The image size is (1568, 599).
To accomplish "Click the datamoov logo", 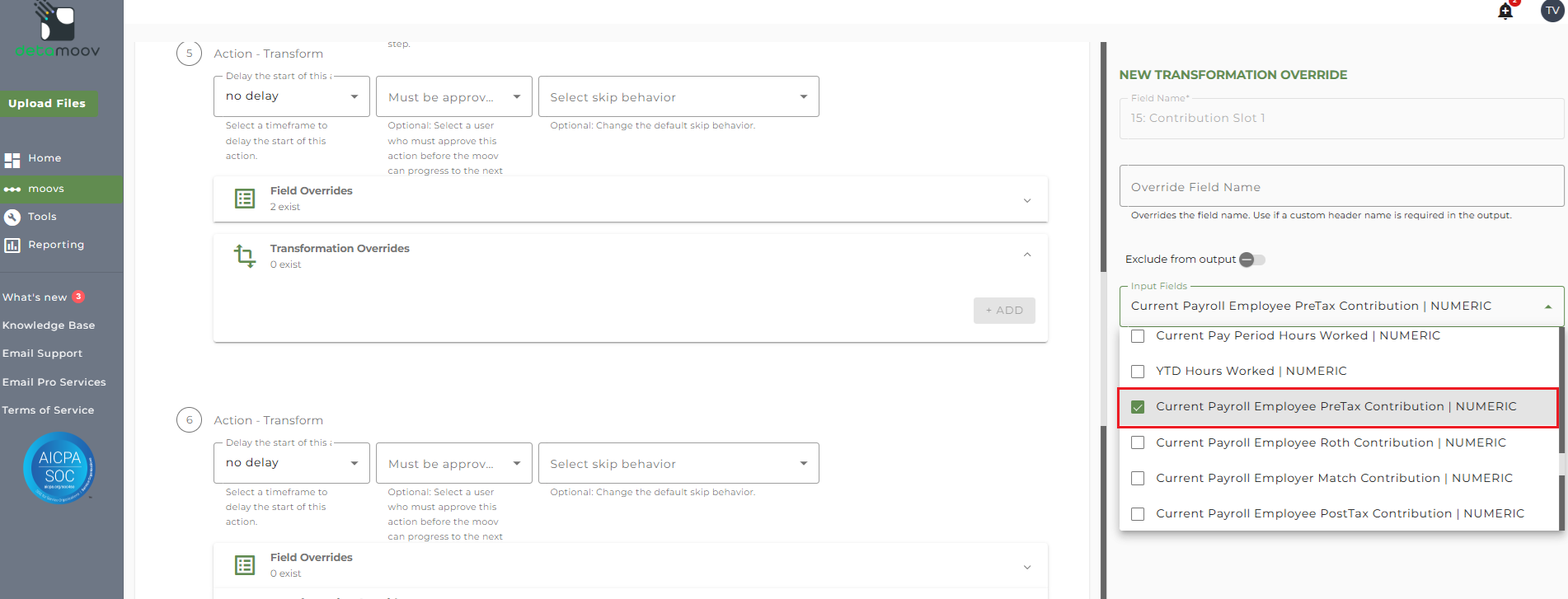I will [x=58, y=31].
